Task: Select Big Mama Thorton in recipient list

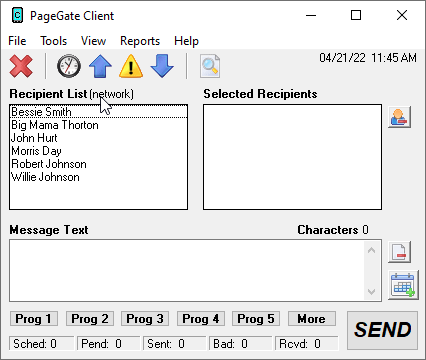Action: coord(99,125)
